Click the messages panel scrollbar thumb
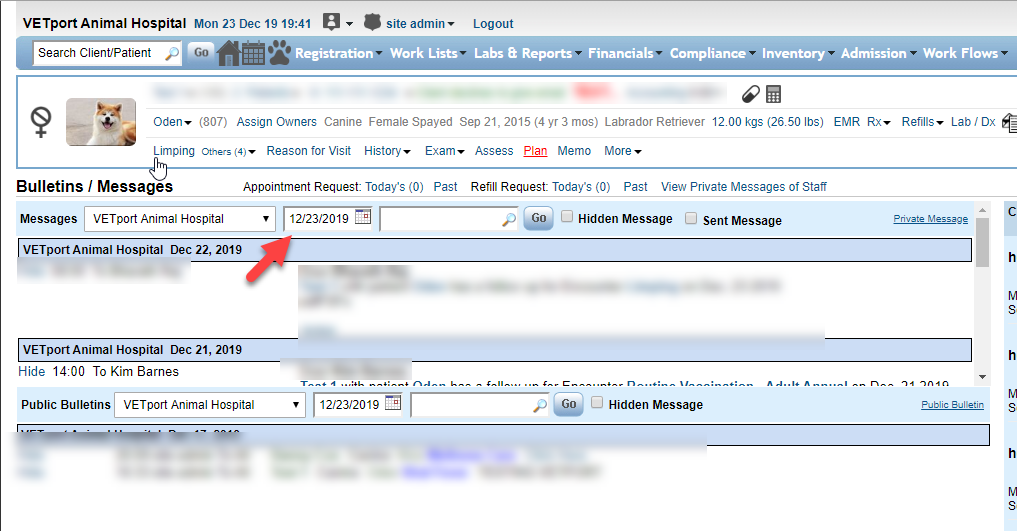This screenshot has width=1017, height=531. click(x=983, y=242)
